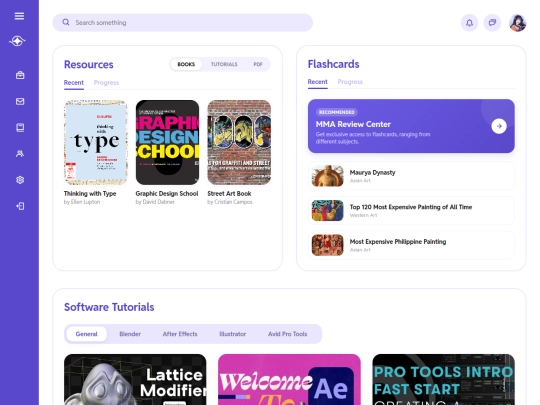Open the settings gear sidebar icon
Screen dimensions: 540x405
pos(20,180)
